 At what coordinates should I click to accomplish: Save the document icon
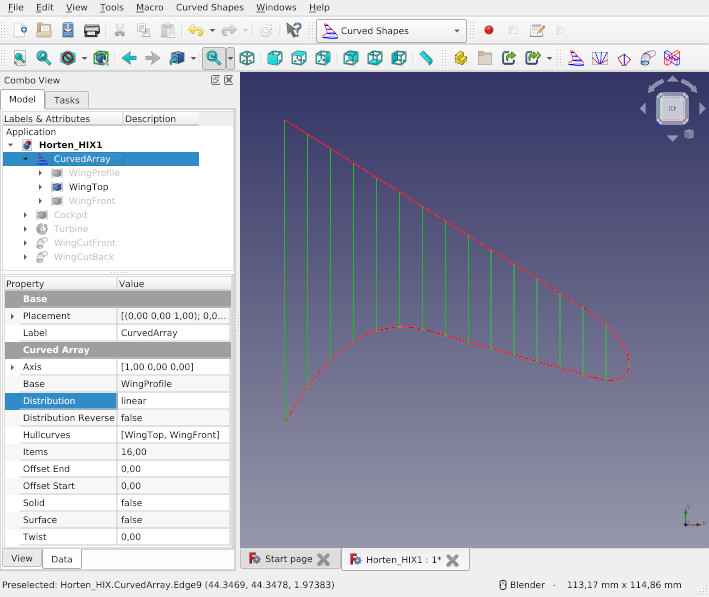pyautogui.click(x=68, y=30)
